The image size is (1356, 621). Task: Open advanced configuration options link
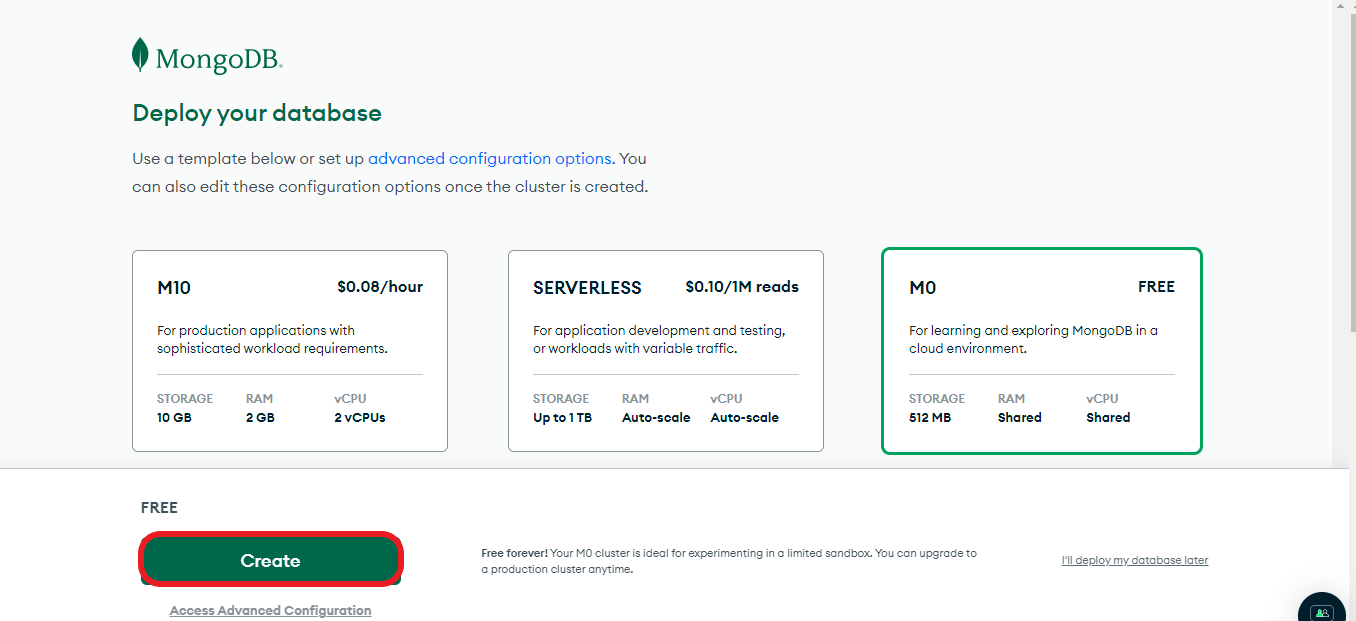click(490, 158)
